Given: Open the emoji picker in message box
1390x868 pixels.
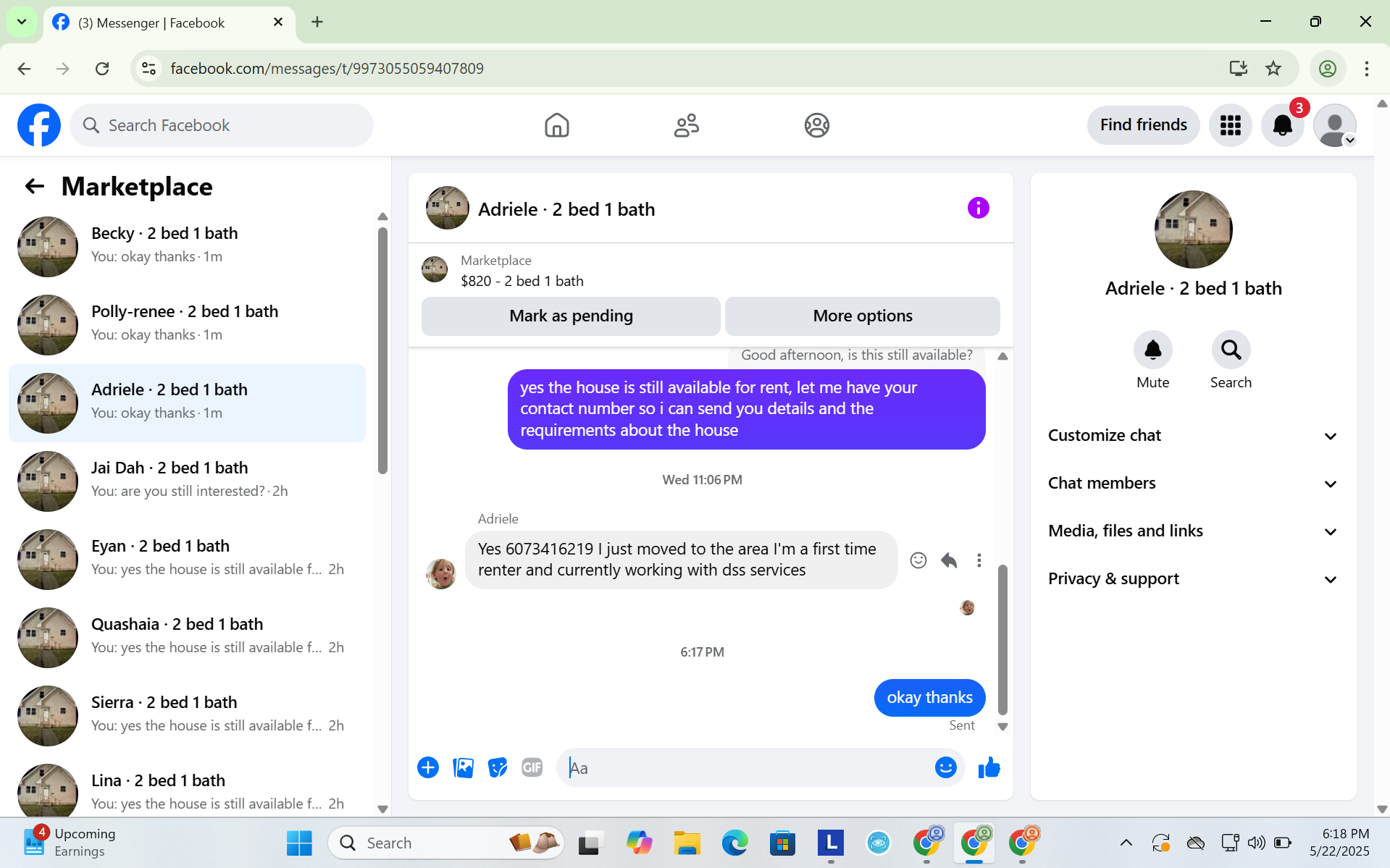Looking at the screenshot, I should click(945, 767).
